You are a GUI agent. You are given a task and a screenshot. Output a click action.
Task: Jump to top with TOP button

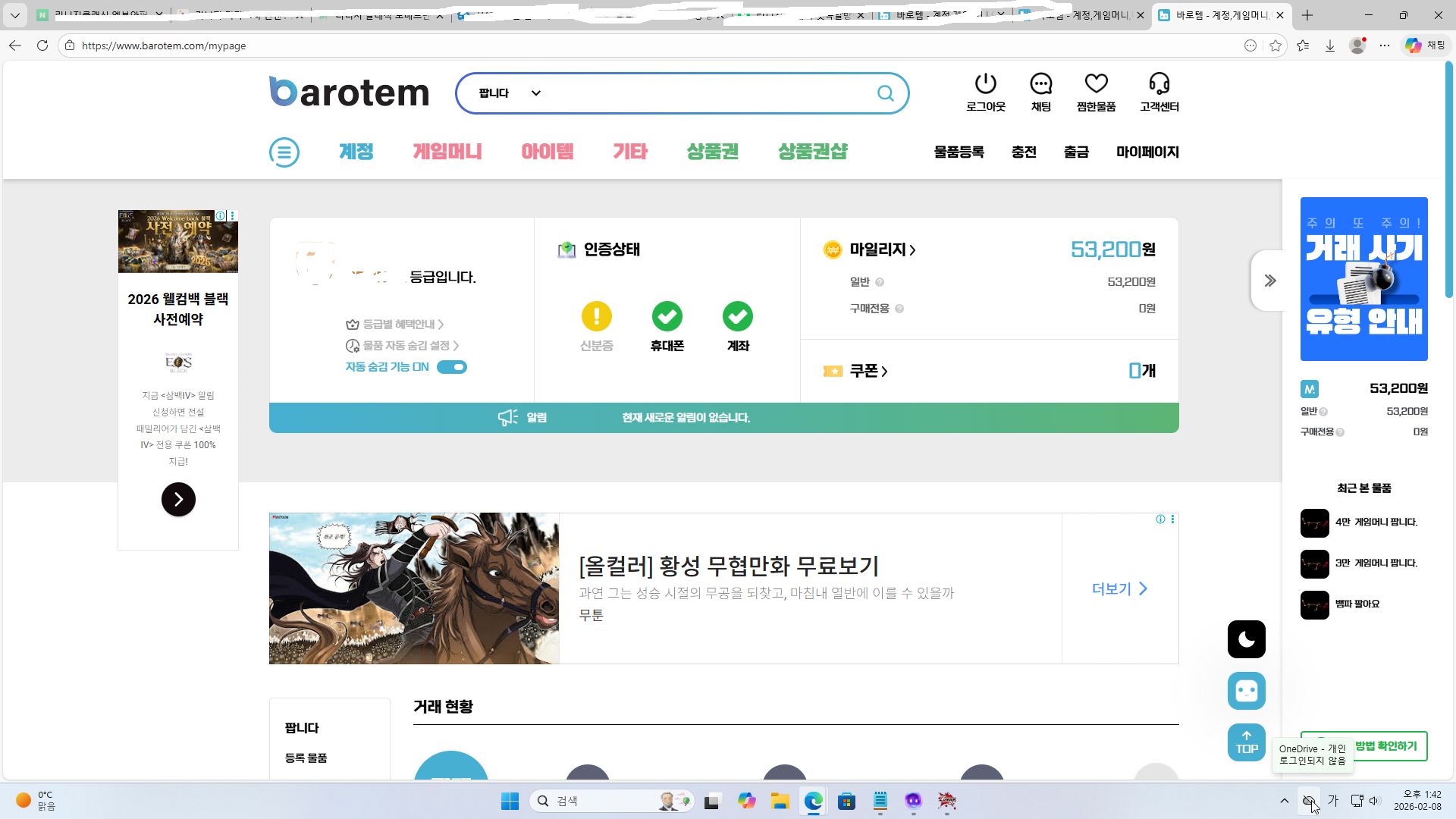coord(1247,742)
